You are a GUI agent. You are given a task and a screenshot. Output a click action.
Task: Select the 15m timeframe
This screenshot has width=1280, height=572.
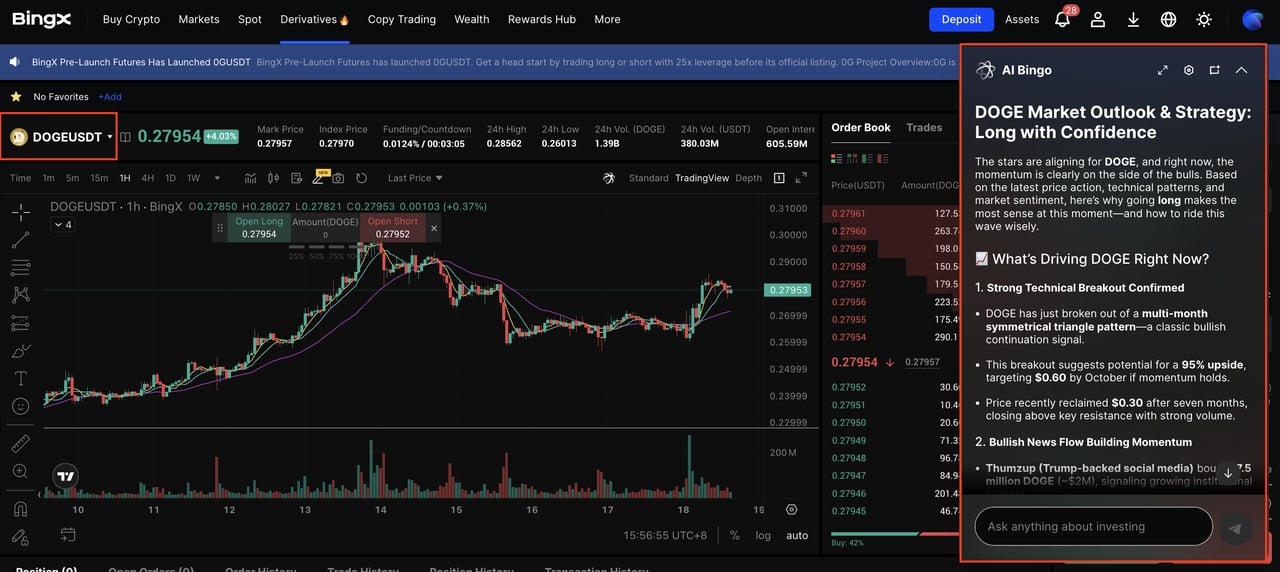click(99, 178)
